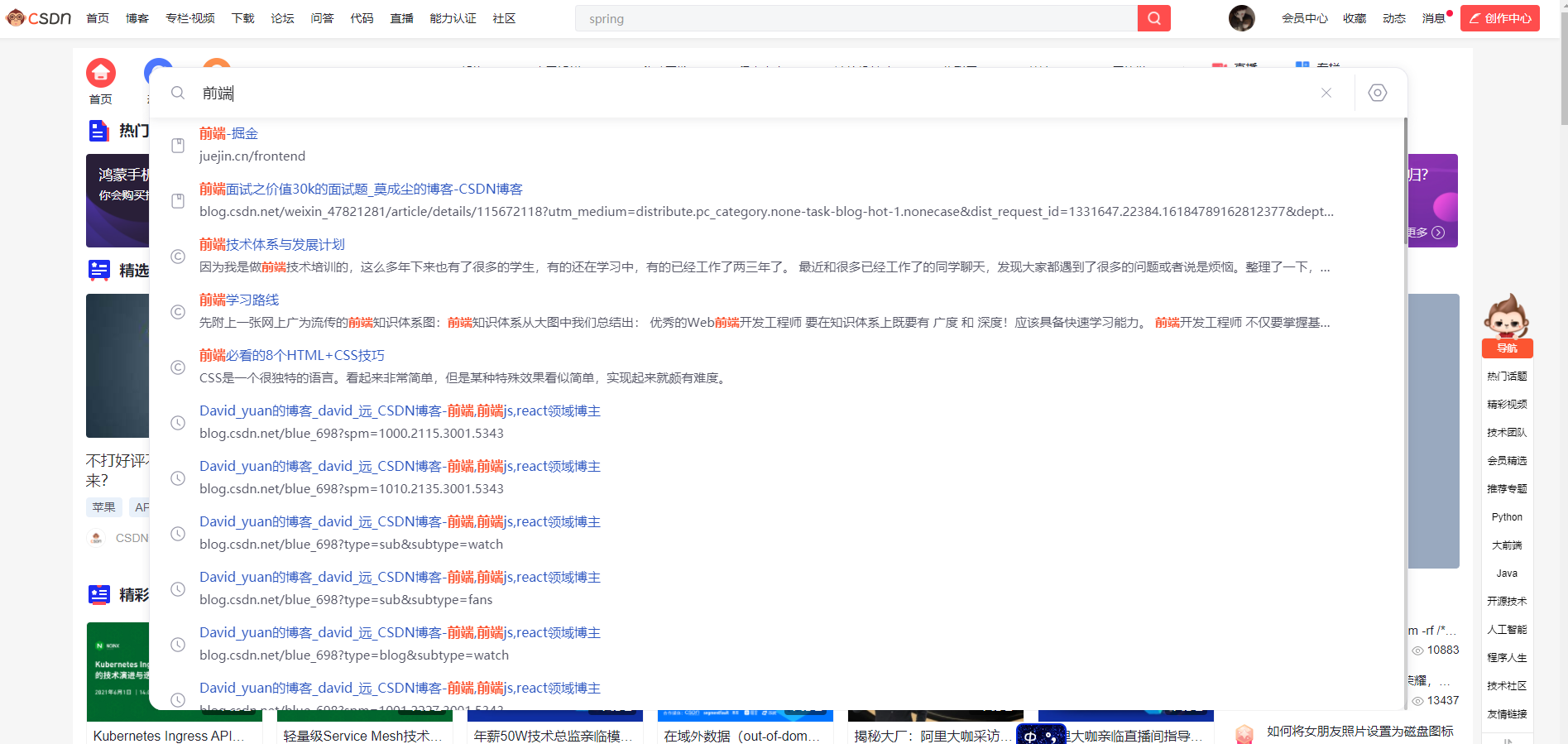Open 能力认证 in top navigation
1568x744 pixels.
(x=453, y=18)
